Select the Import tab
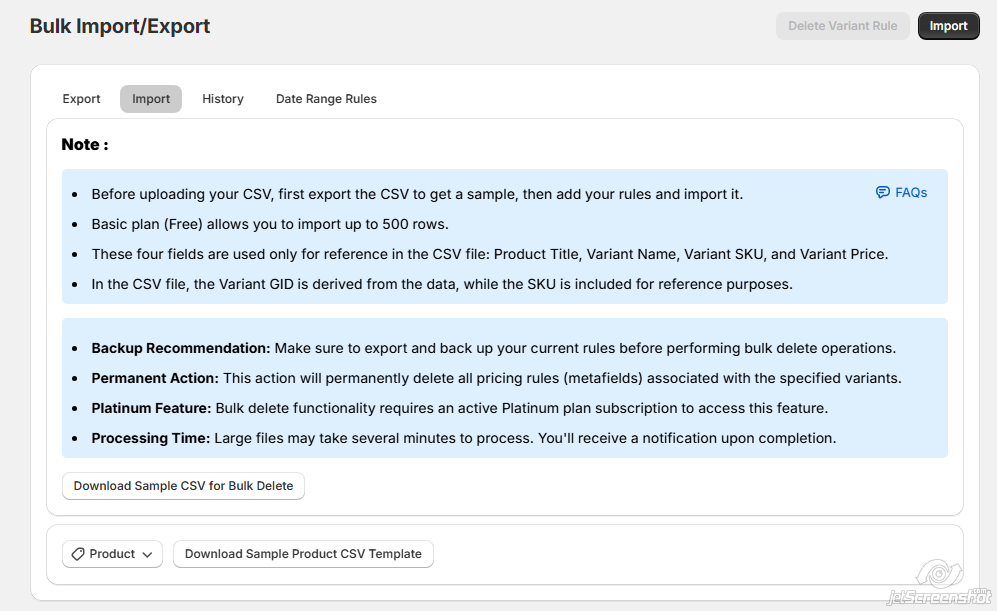The image size is (997, 611). point(151,99)
